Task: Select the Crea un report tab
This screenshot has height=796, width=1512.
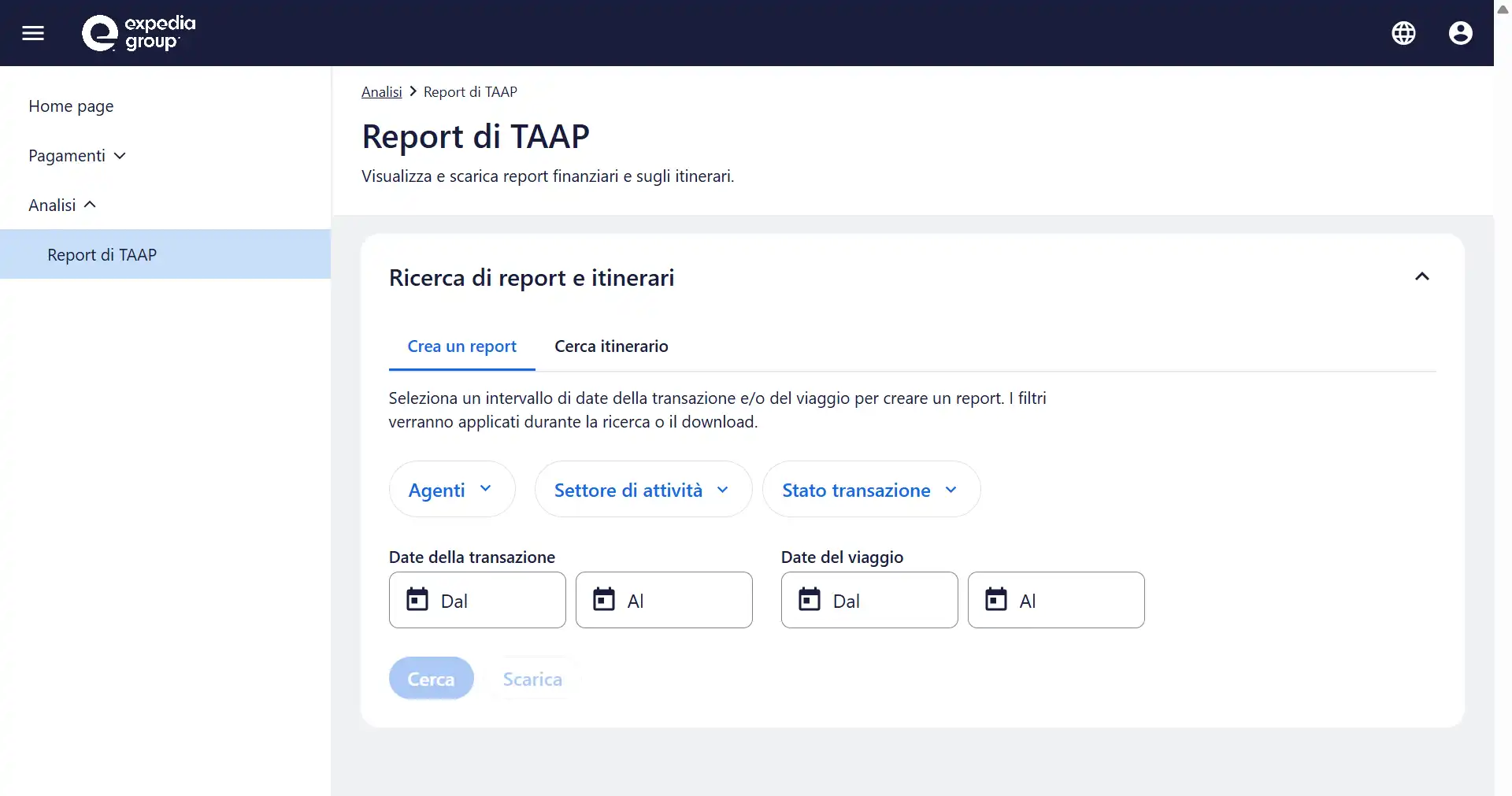Action: 461,346
